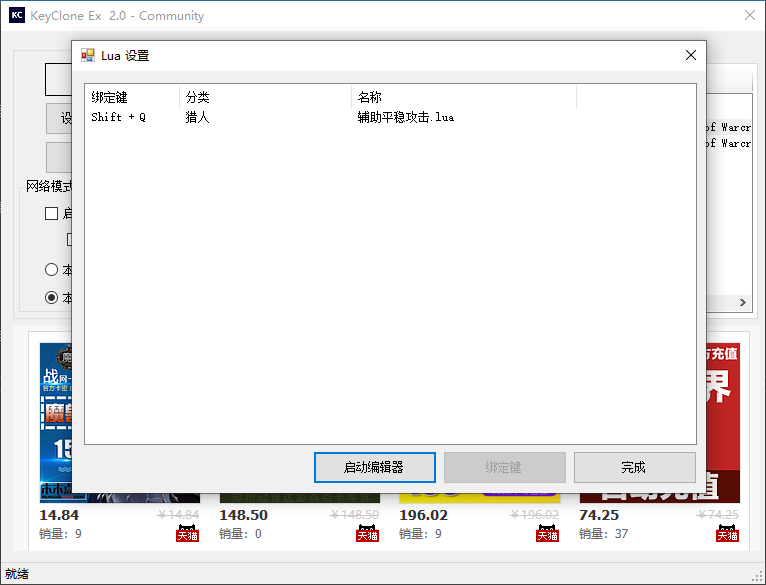Click the 天猫 icon beside 销量: 0
766x585 pixels.
pyautogui.click(x=367, y=533)
